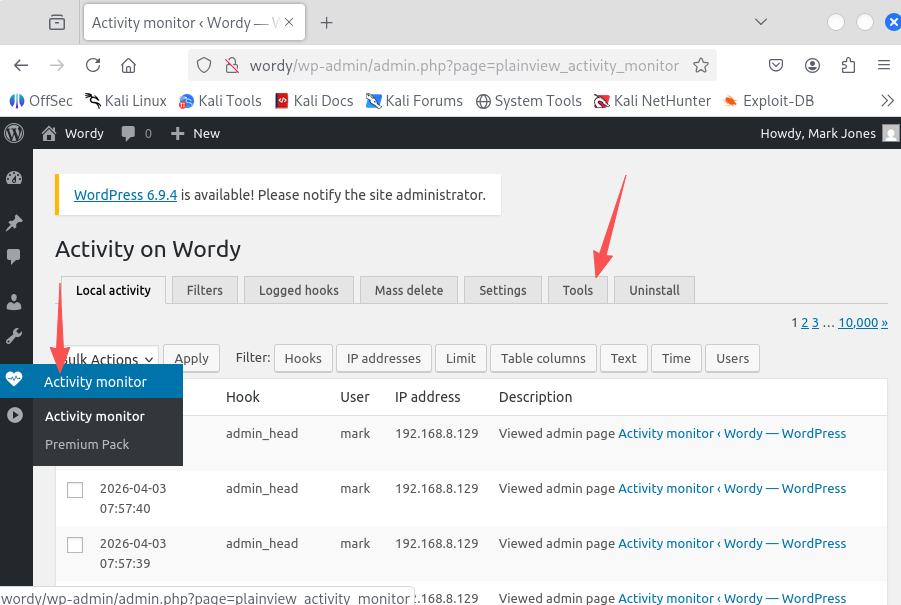
Task: Expand the Hooks filter
Action: click(x=303, y=358)
